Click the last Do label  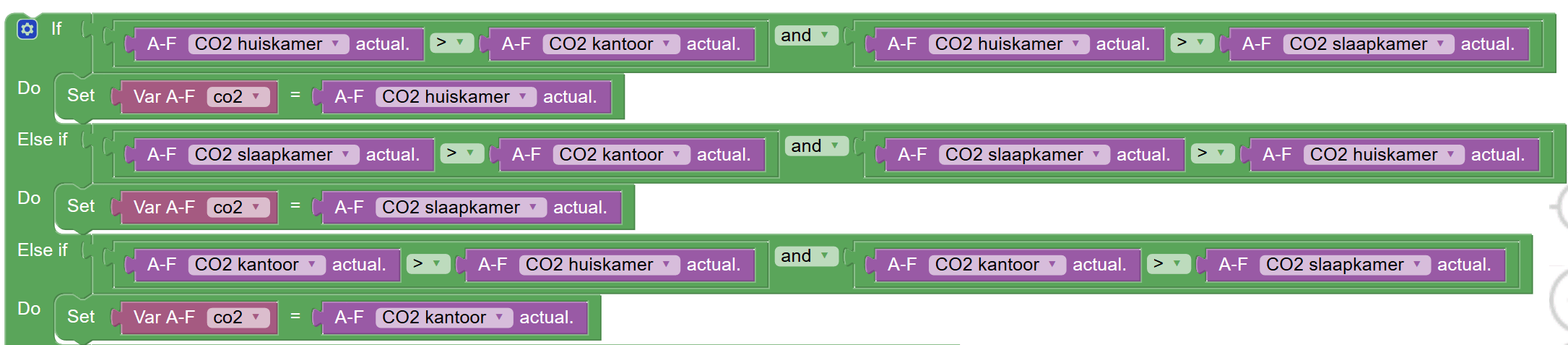29,309
